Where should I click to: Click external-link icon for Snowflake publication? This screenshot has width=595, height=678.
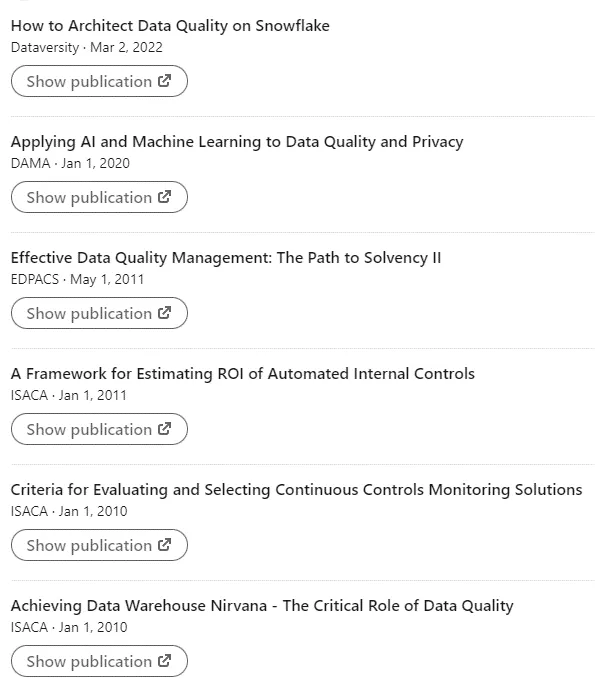[x=164, y=81]
